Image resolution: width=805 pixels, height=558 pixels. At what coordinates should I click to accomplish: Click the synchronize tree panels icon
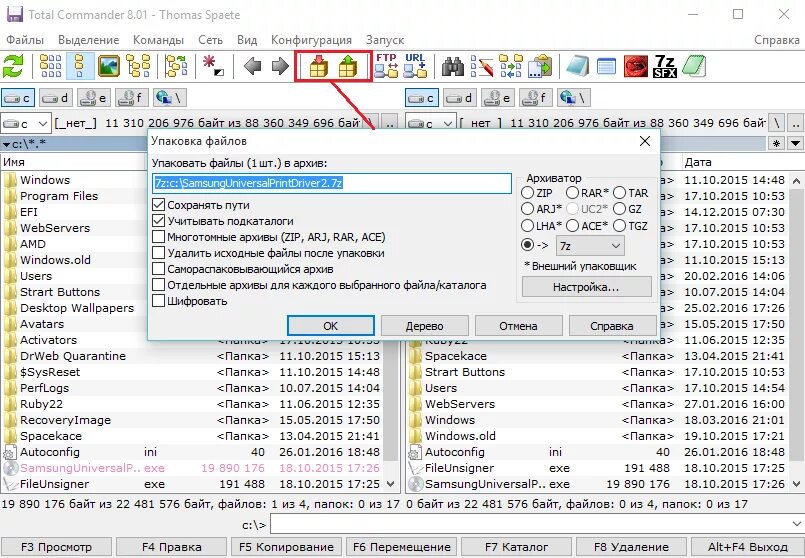point(176,66)
